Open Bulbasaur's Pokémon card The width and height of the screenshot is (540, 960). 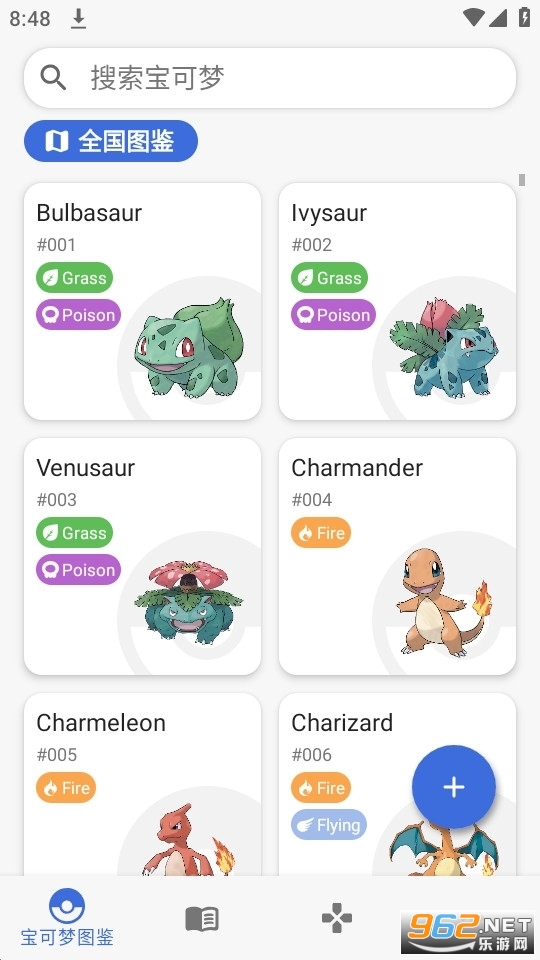click(142, 301)
